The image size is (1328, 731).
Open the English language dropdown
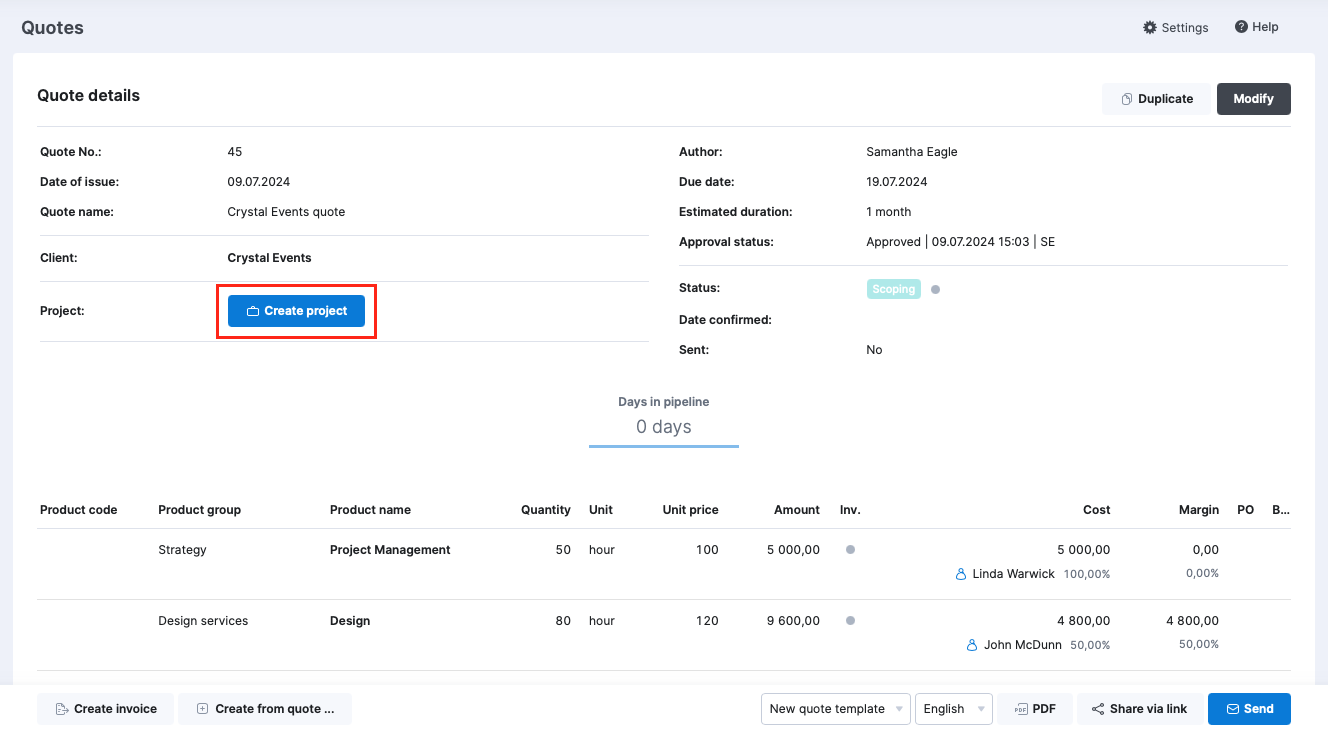coord(954,709)
